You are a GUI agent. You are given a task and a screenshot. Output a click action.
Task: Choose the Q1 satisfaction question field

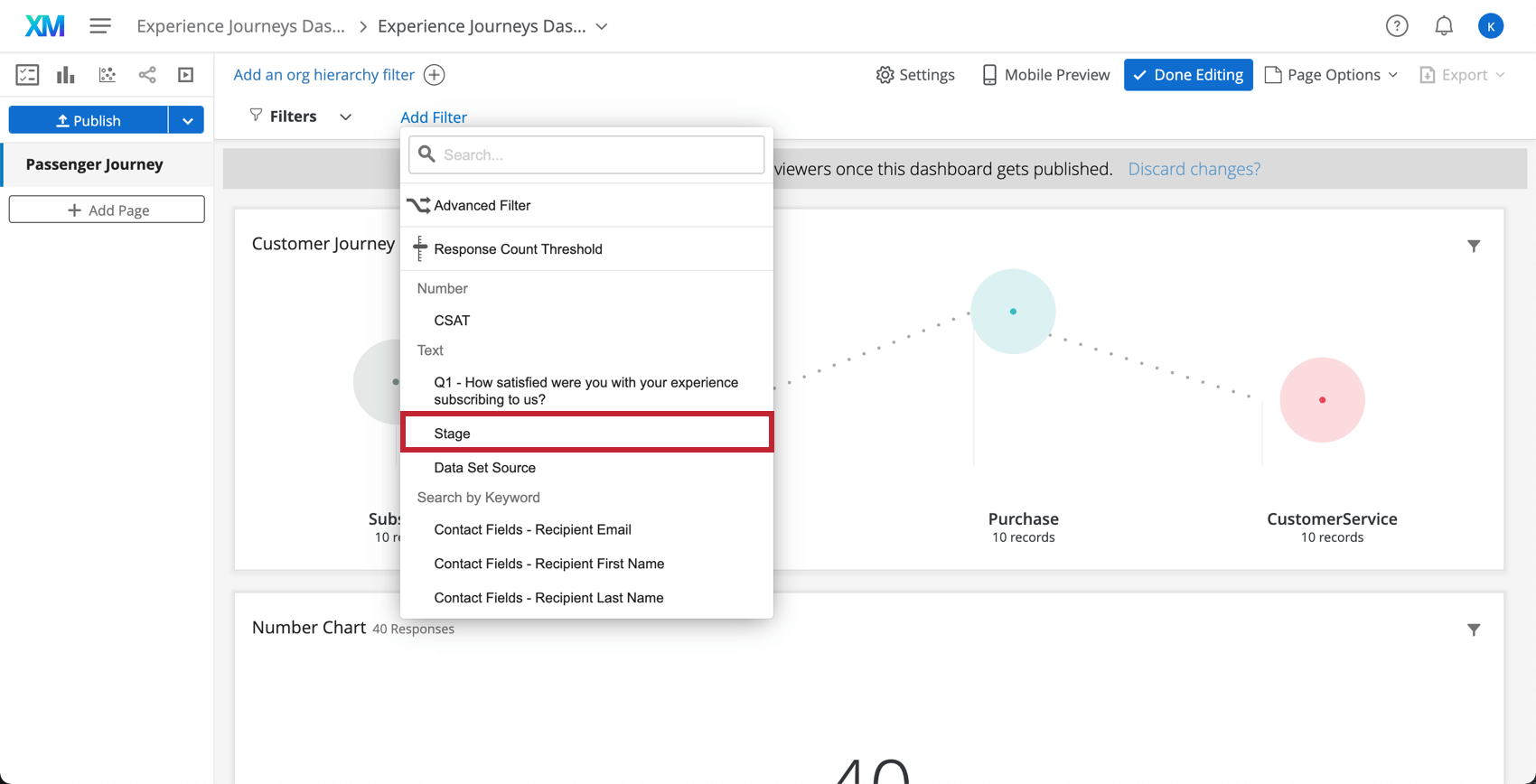click(586, 391)
